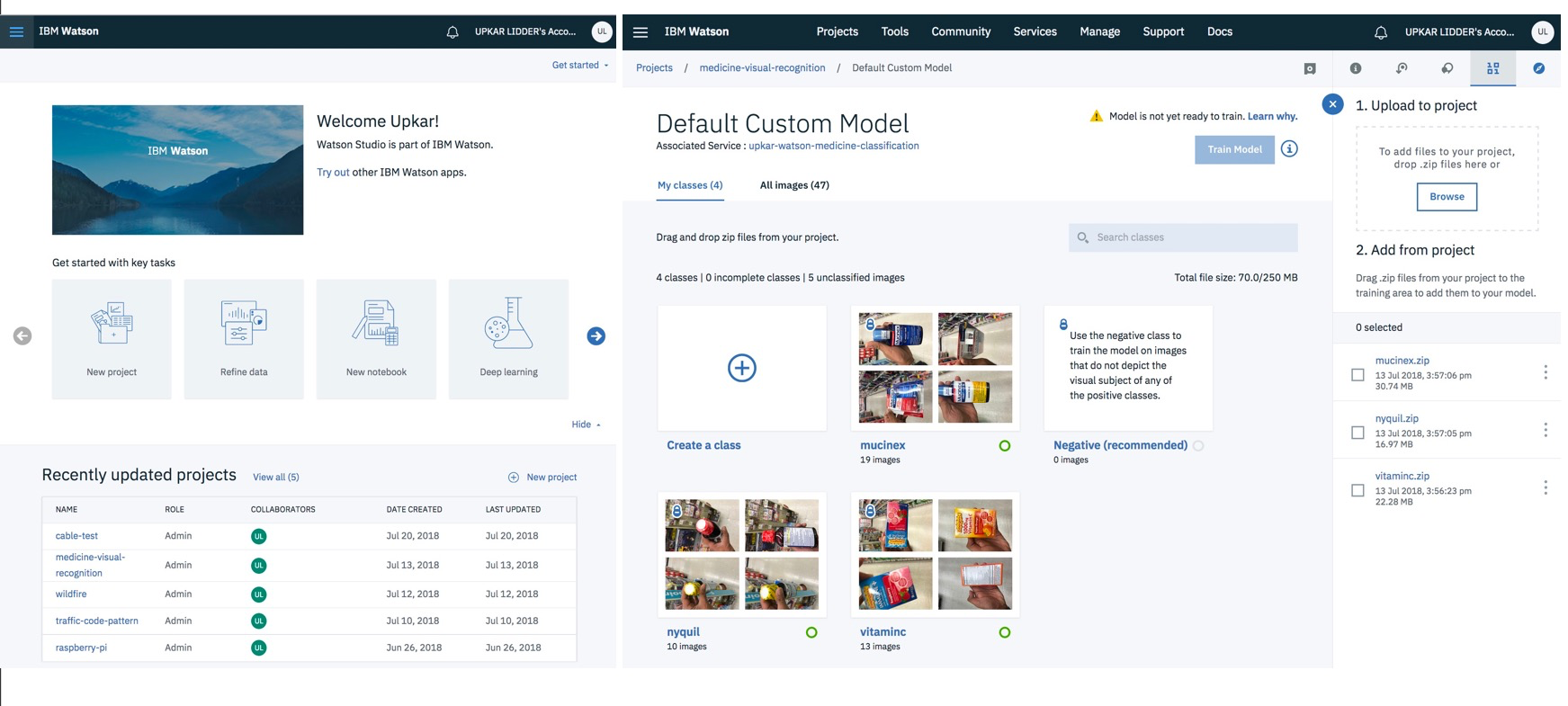This screenshot has height=706, width=1568.
Task: Open the Manage menu
Action: point(1100,31)
